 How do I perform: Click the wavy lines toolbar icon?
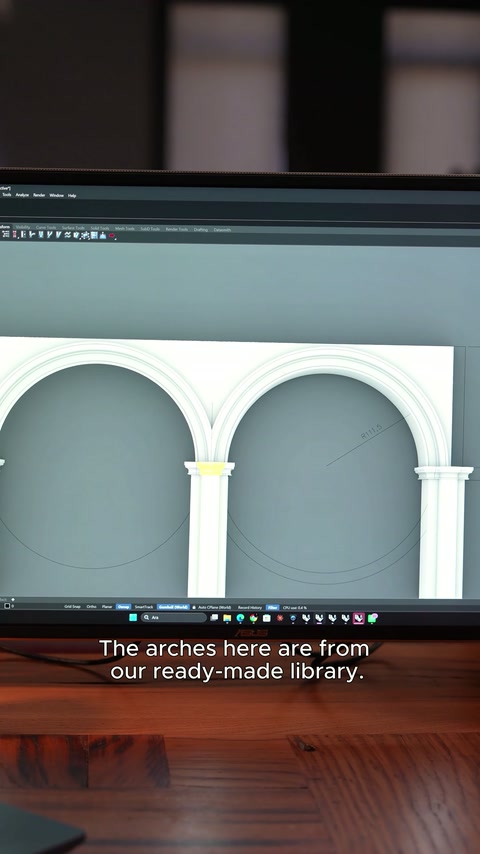pyautogui.click(x=68, y=235)
